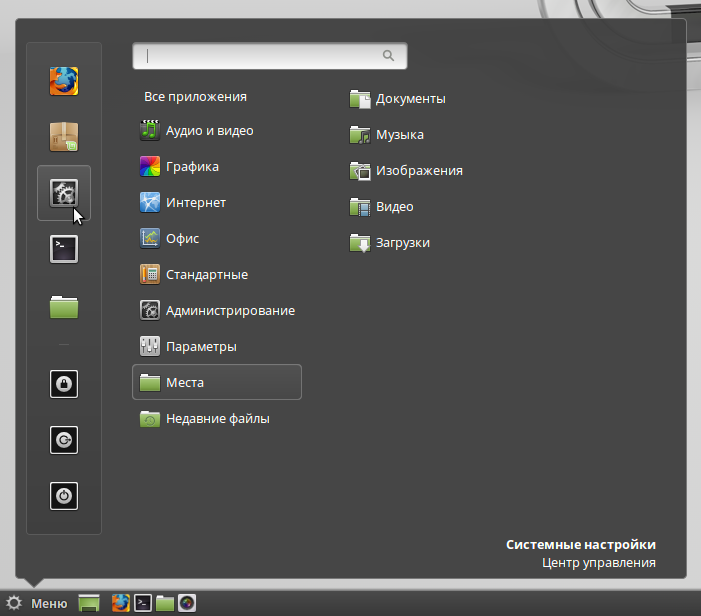Open shutdown dialog with power icon
This screenshot has width=701, height=616.
click(64, 496)
